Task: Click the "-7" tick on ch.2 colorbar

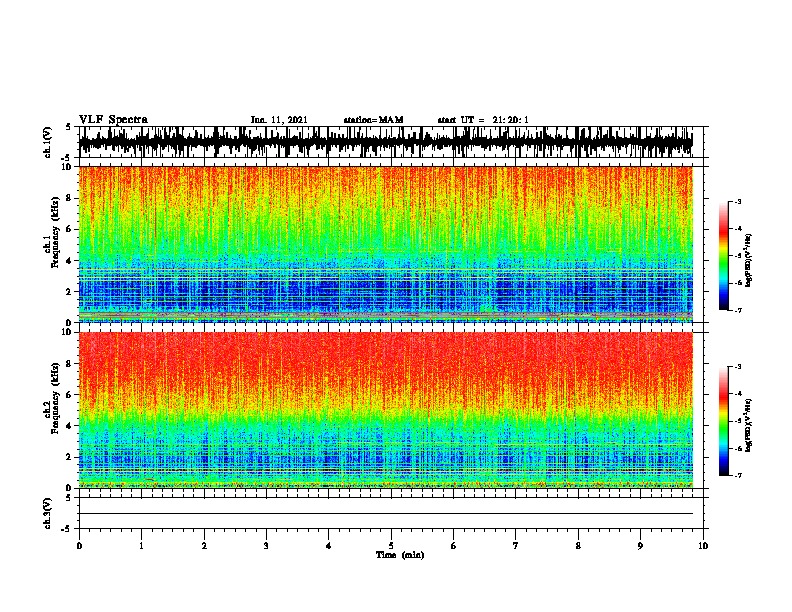Action: coord(737,475)
